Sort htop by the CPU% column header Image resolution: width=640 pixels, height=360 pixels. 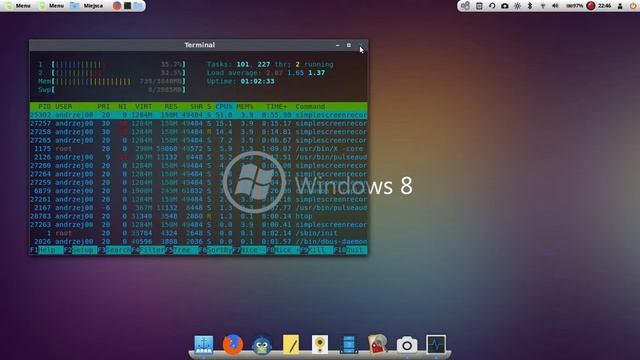224,107
